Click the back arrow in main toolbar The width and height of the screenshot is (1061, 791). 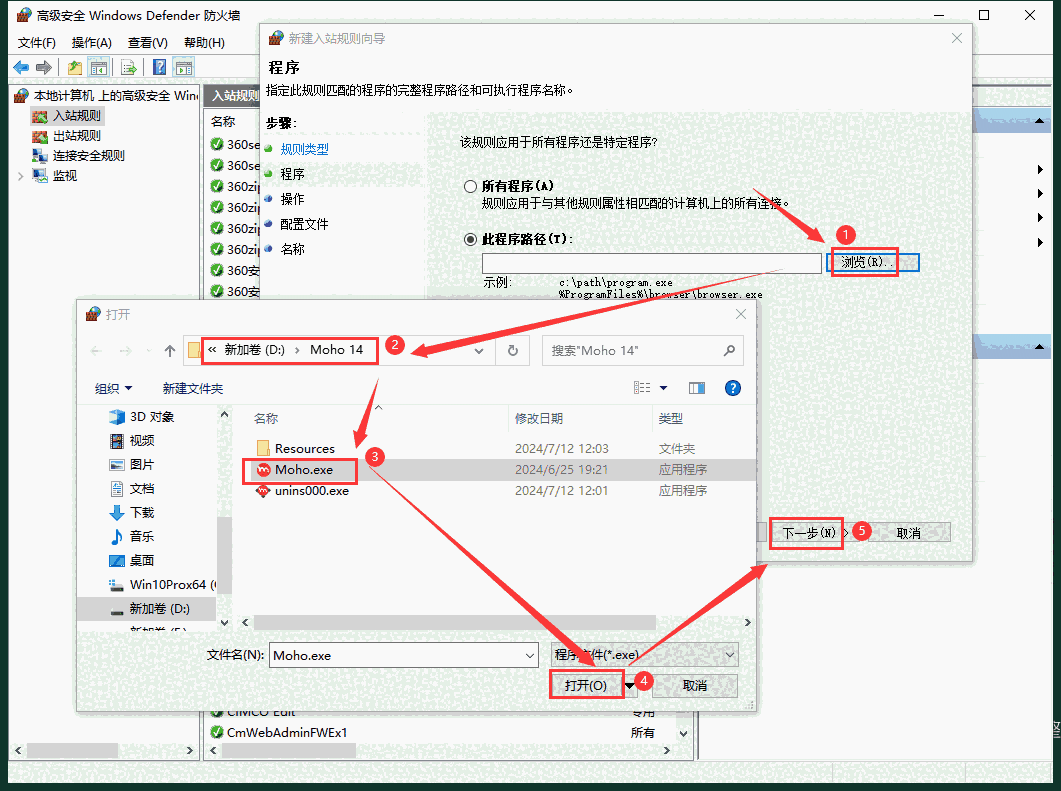tap(21, 67)
